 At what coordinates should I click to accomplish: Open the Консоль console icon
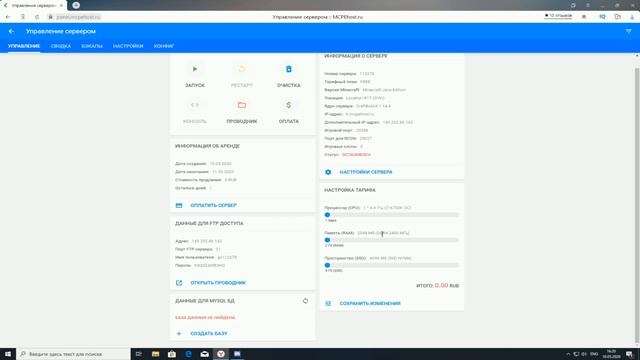coord(195,105)
